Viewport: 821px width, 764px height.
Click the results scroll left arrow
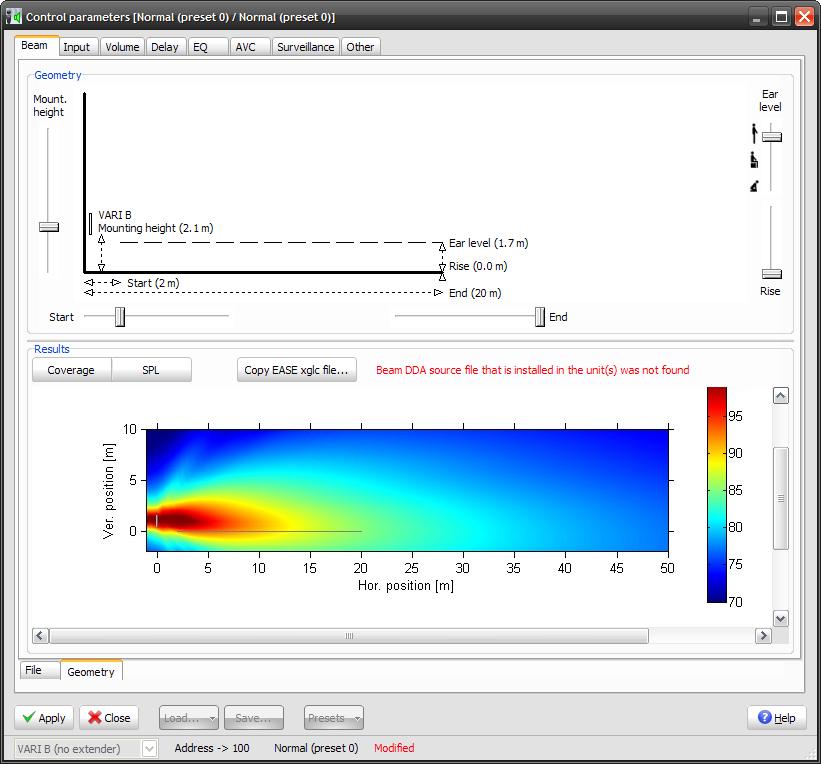[x=40, y=636]
